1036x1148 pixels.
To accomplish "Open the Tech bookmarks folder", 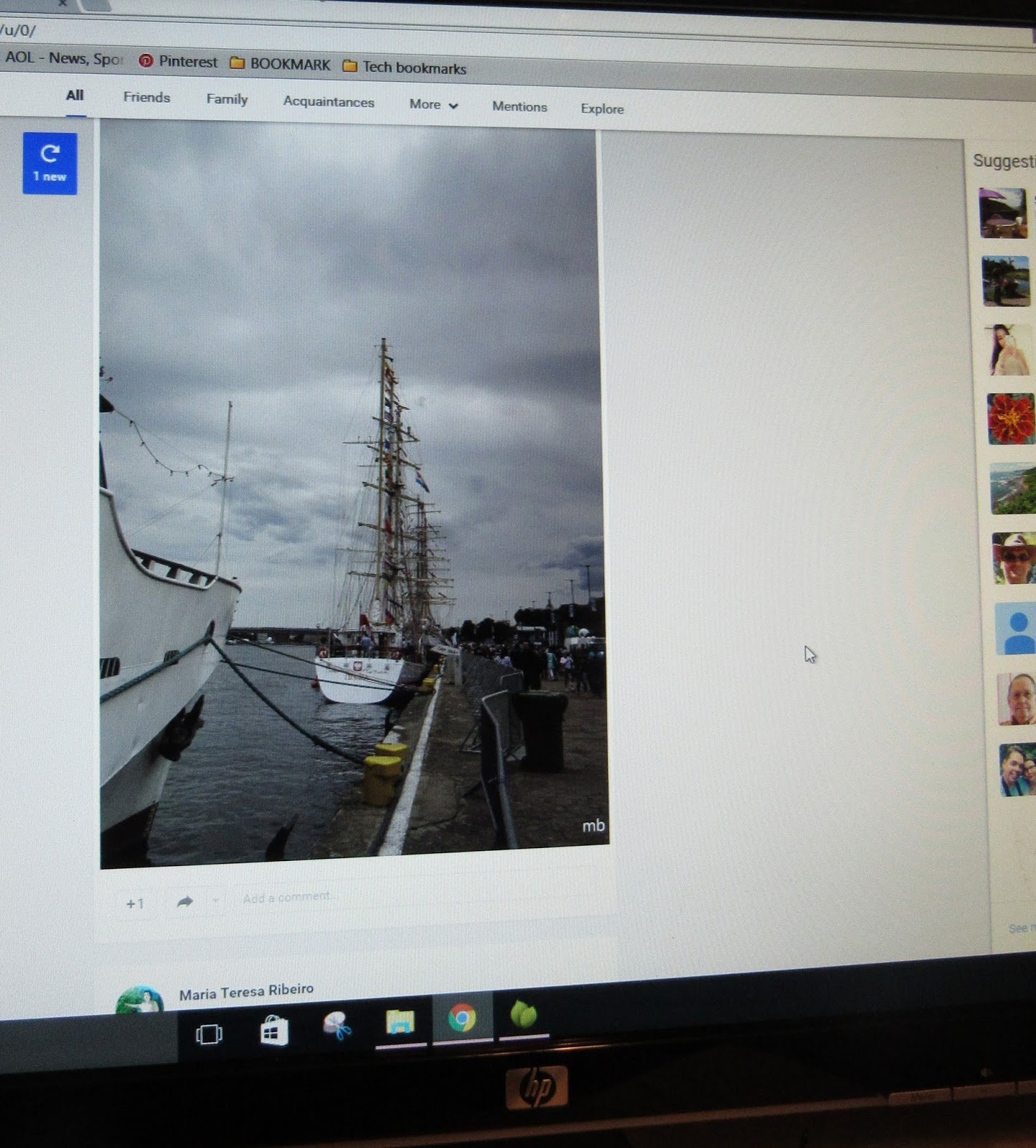I will pyautogui.click(x=405, y=67).
